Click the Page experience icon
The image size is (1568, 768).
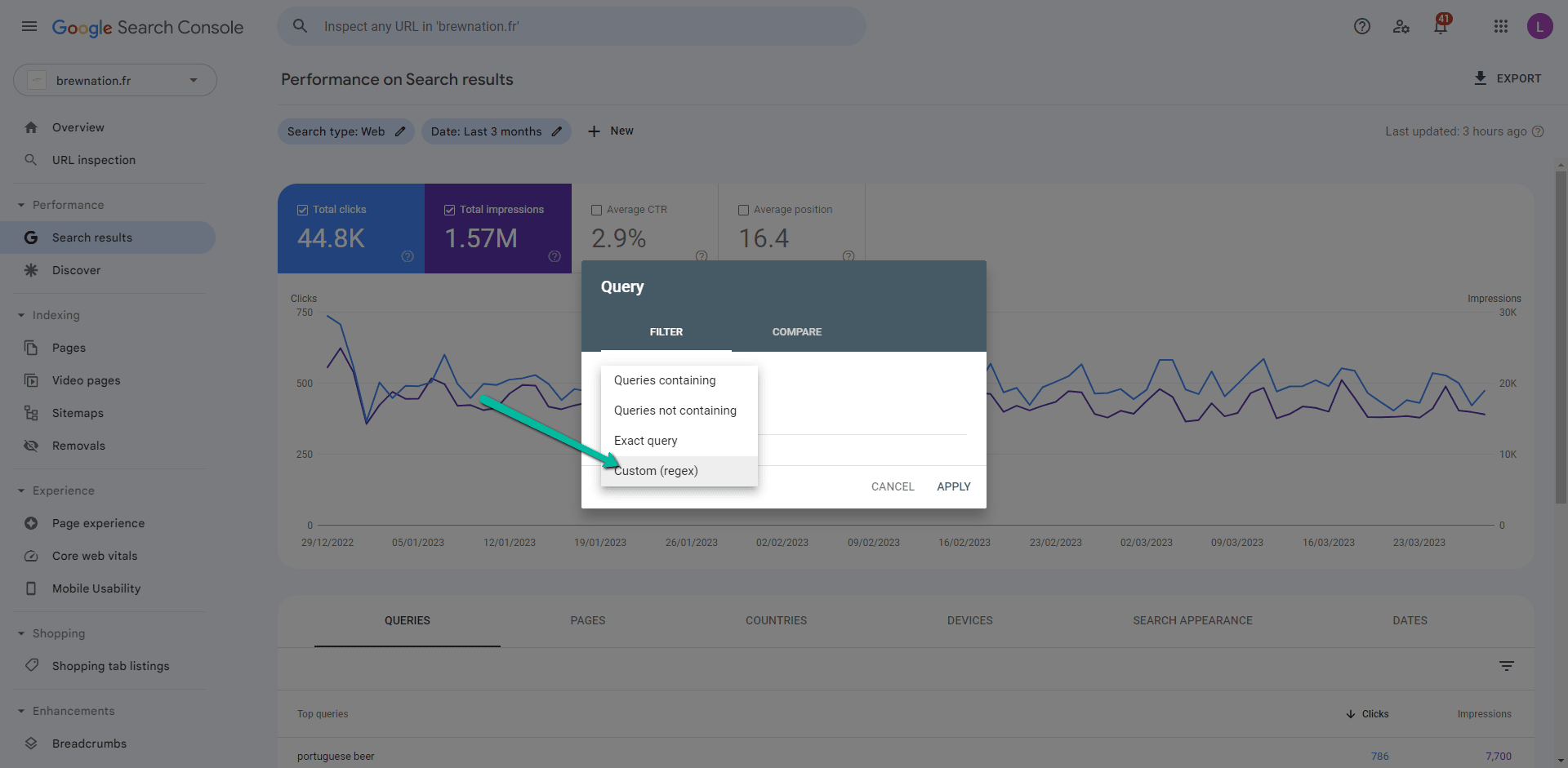pyautogui.click(x=31, y=523)
